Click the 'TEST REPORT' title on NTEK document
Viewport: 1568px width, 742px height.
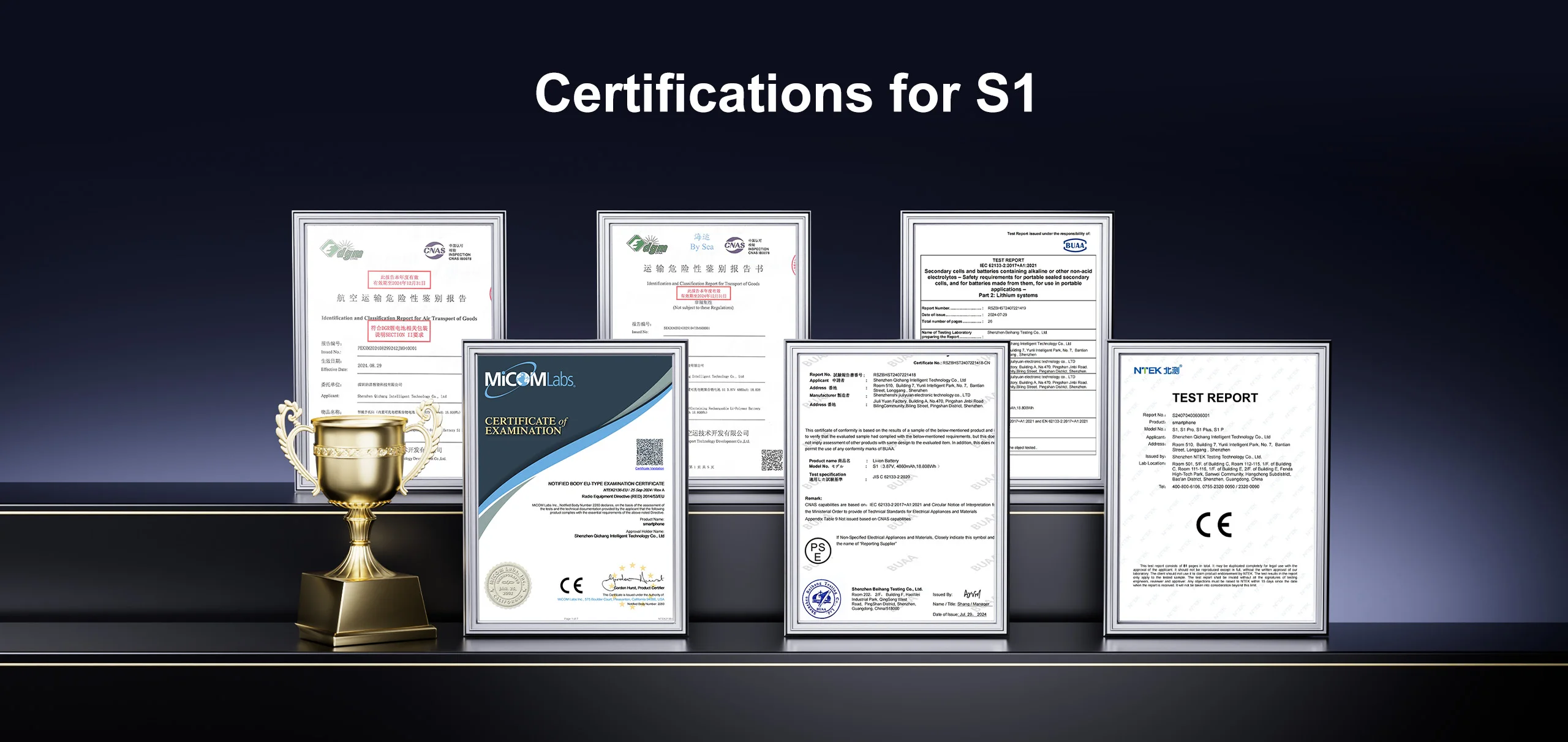click(x=1215, y=398)
